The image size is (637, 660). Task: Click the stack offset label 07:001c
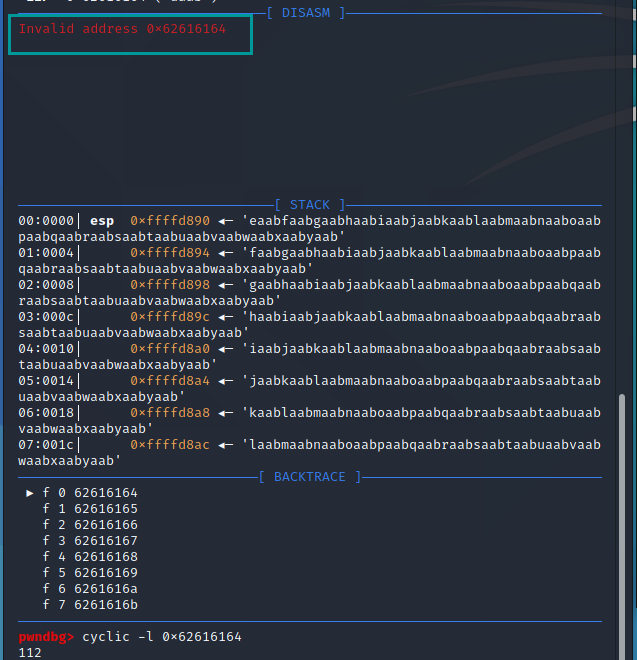tap(46, 445)
